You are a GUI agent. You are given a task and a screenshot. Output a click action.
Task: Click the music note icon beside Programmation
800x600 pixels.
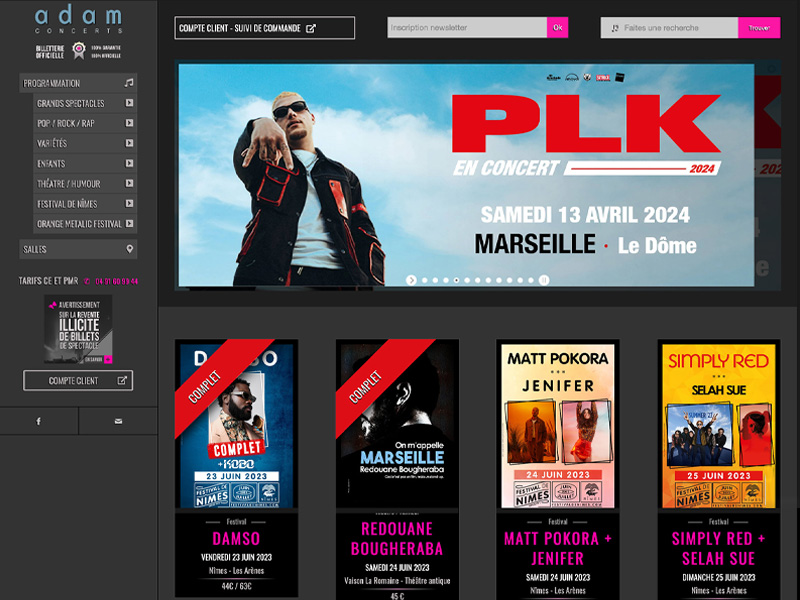click(129, 83)
